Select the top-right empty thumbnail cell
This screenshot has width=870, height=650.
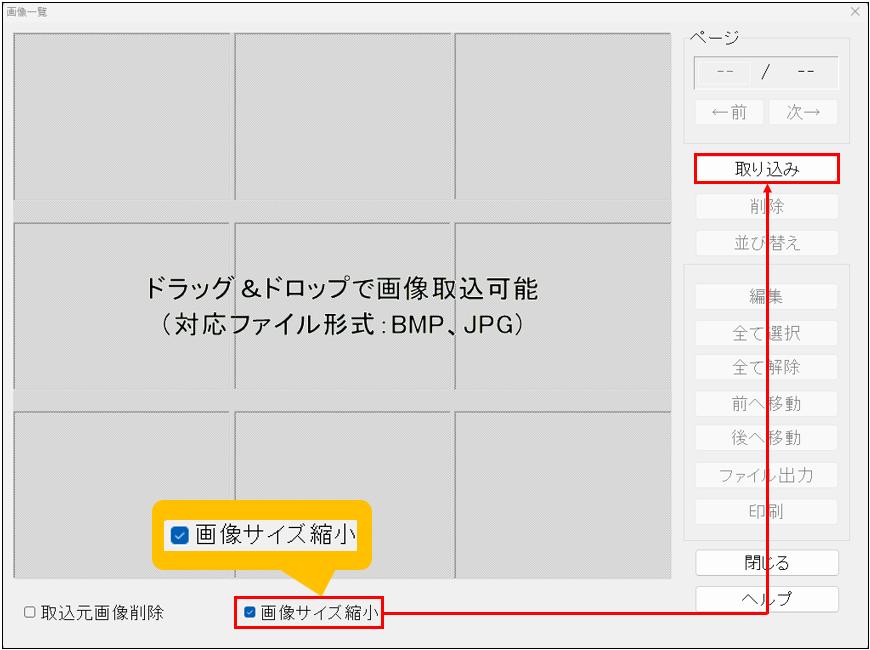click(x=562, y=116)
